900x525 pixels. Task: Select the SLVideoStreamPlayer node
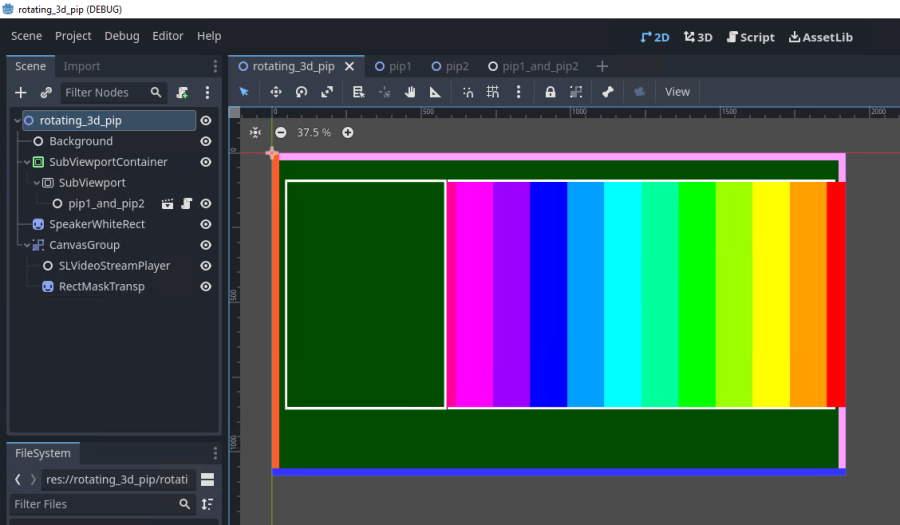click(x=114, y=266)
